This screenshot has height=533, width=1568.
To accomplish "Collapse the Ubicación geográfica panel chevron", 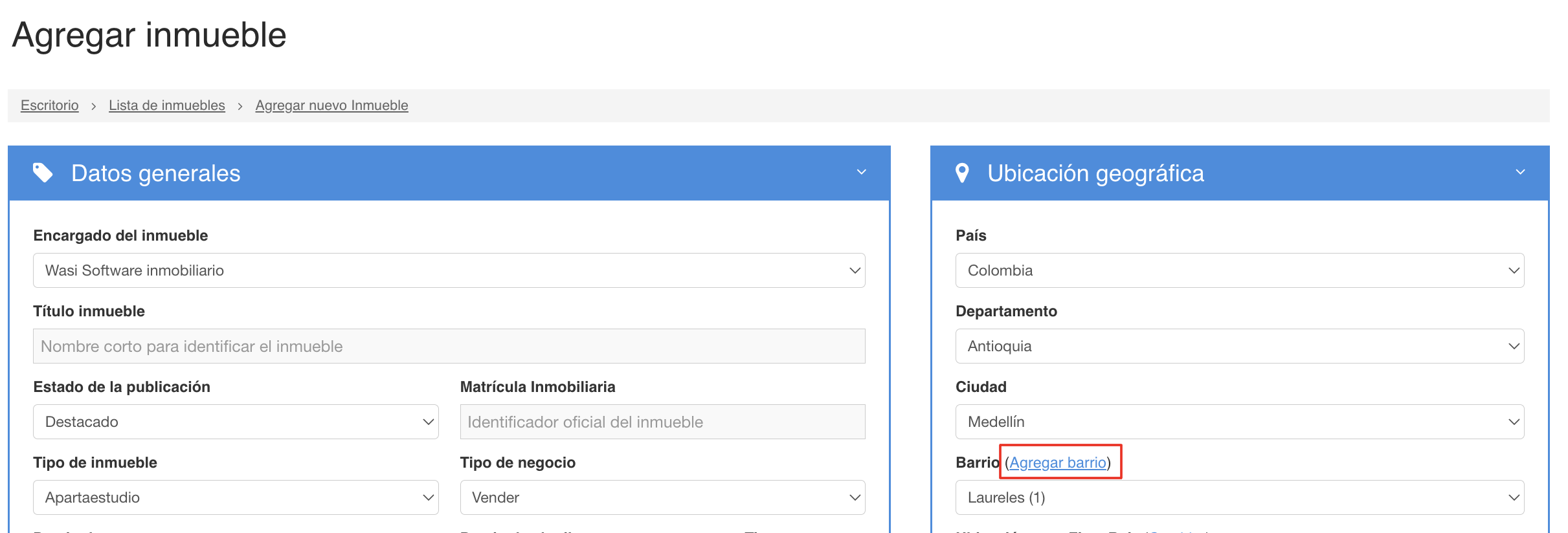I will pyautogui.click(x=1520, y=172).
